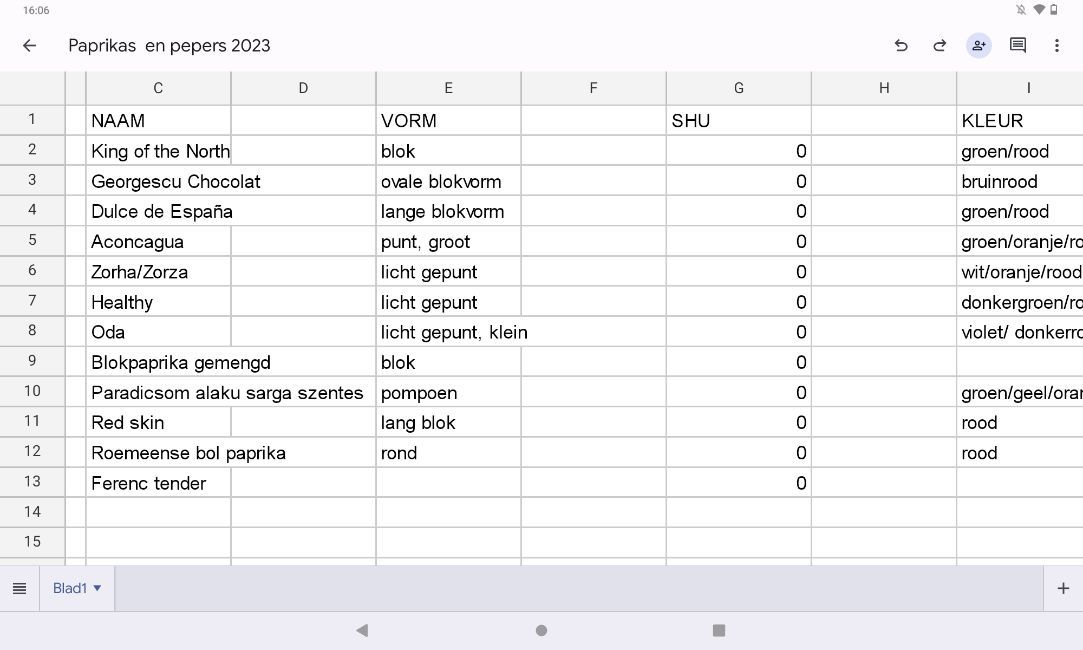Open the comments icon
1083x650 pixels.
point(1018,45)
